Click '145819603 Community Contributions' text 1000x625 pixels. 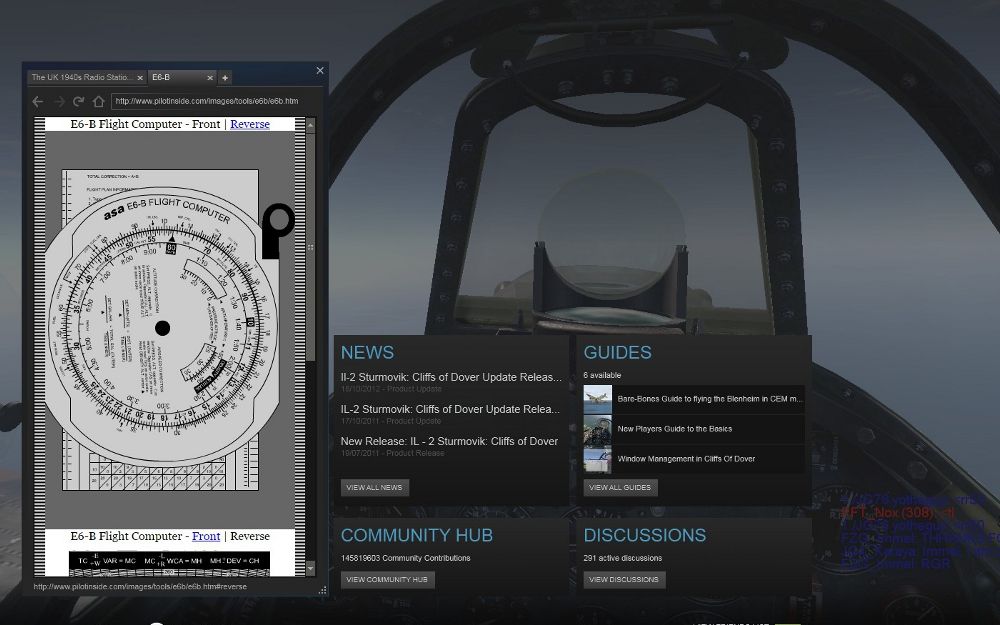(406, 558)
